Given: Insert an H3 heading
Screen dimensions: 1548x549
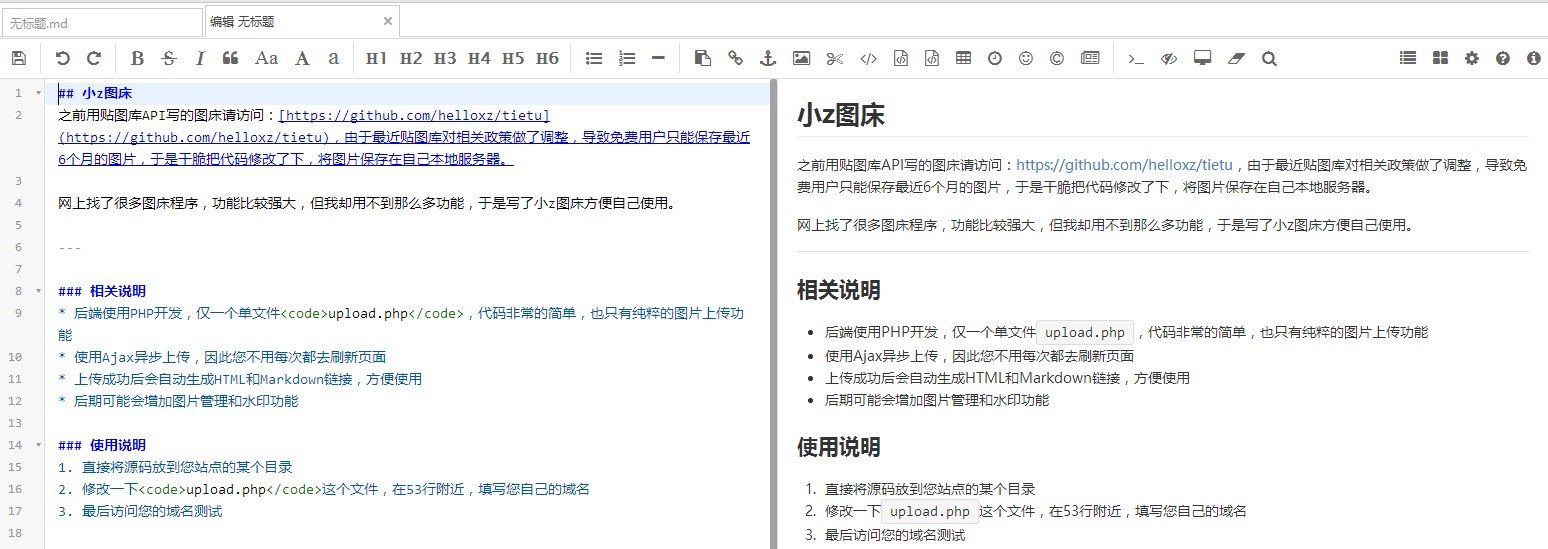Looking at the screenshot, I should (x=445, y=59).
